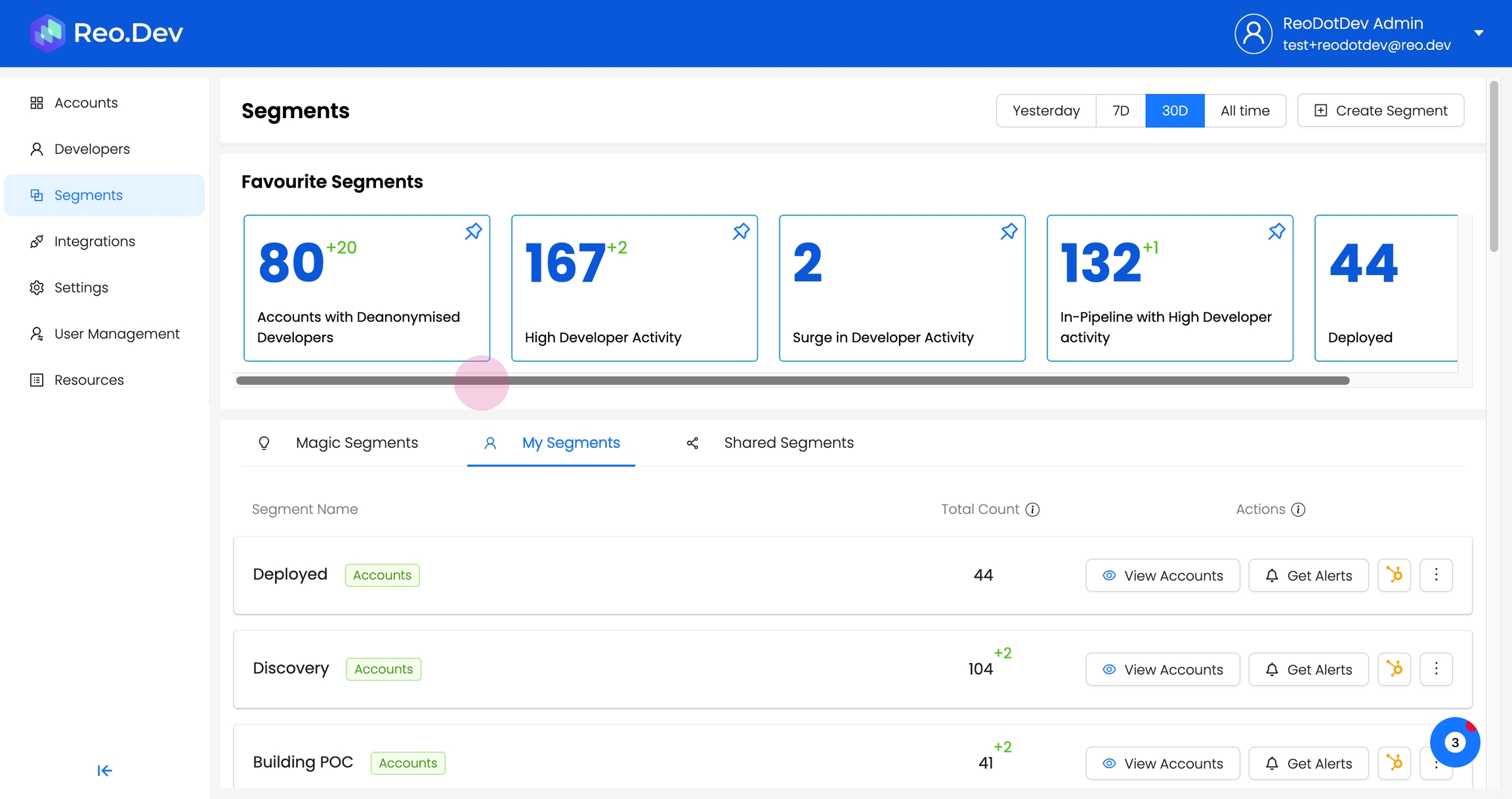Open three-dot menu for the Discovery segment
Screen dimensions: 1512x799
(1436, 669)
